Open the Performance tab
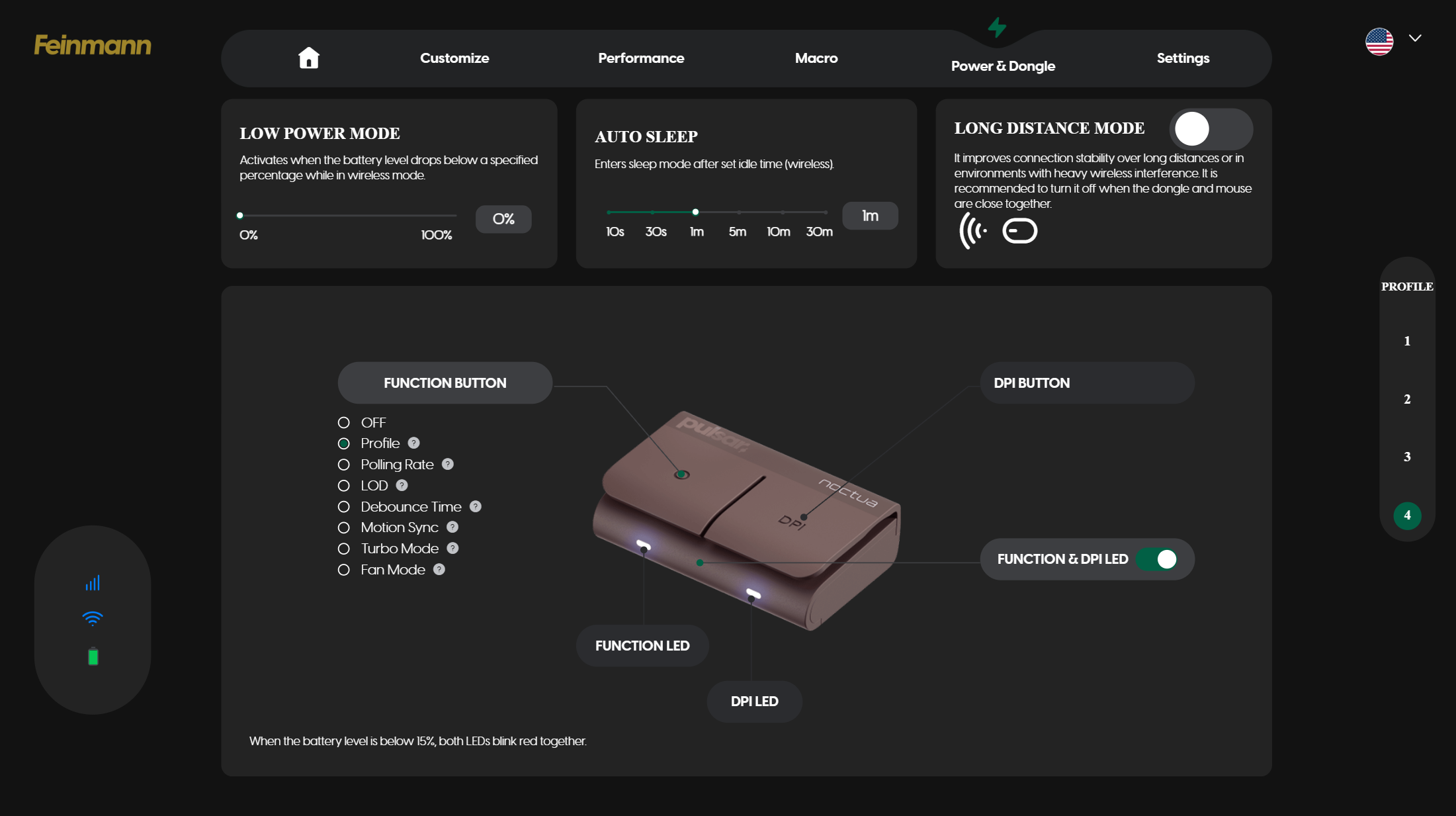The width and height of the screenshot is (1456, 816). tap(641, 58)
